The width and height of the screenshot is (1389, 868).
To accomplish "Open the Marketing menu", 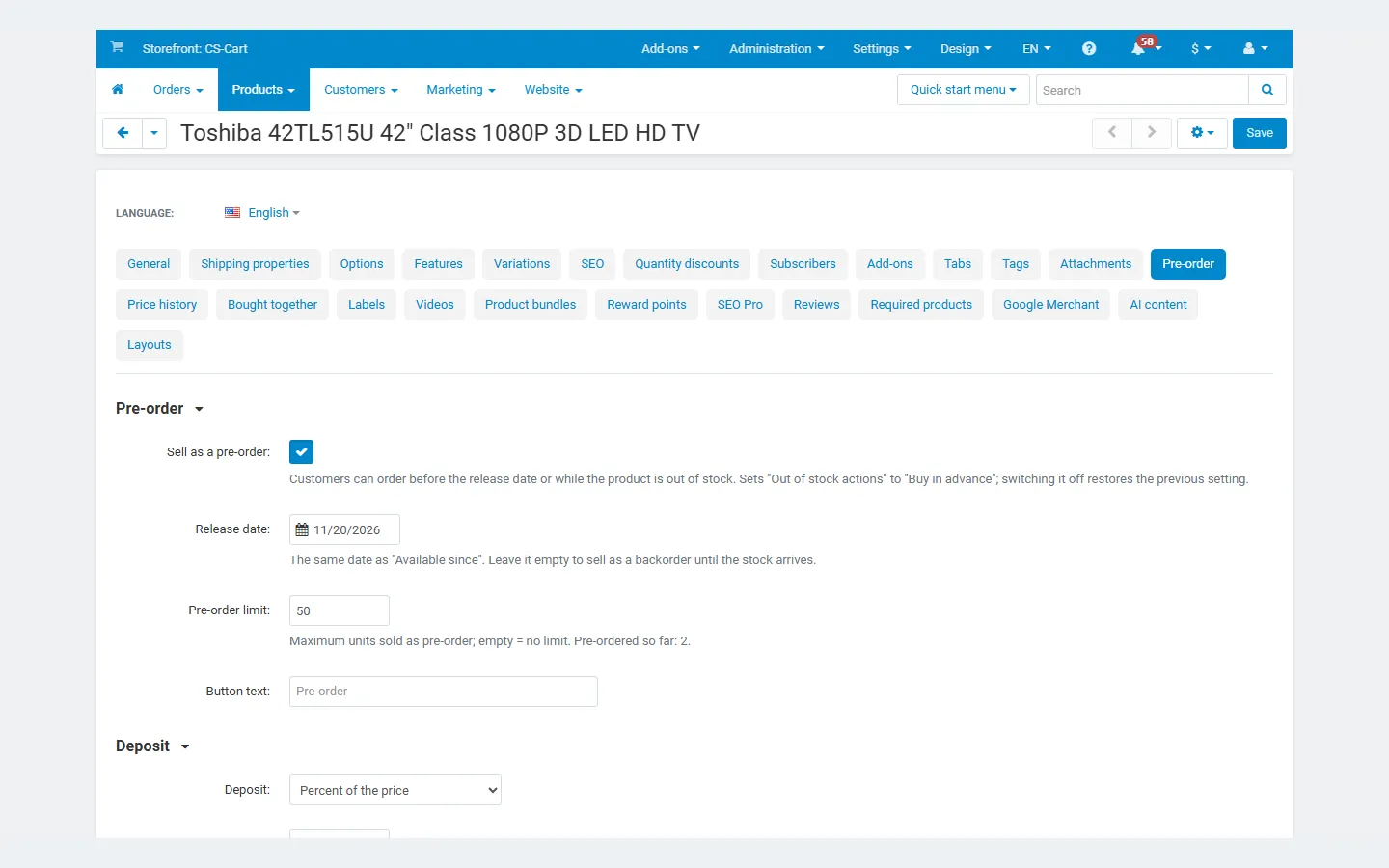I will pyautogui.click(x=461, y=90).
